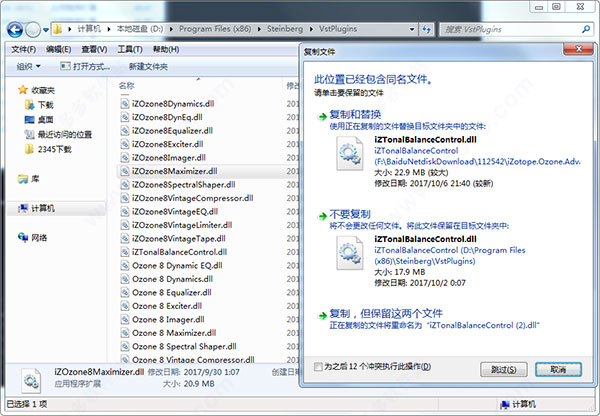Click 打开方式... toolbar button

click(85, 67)
